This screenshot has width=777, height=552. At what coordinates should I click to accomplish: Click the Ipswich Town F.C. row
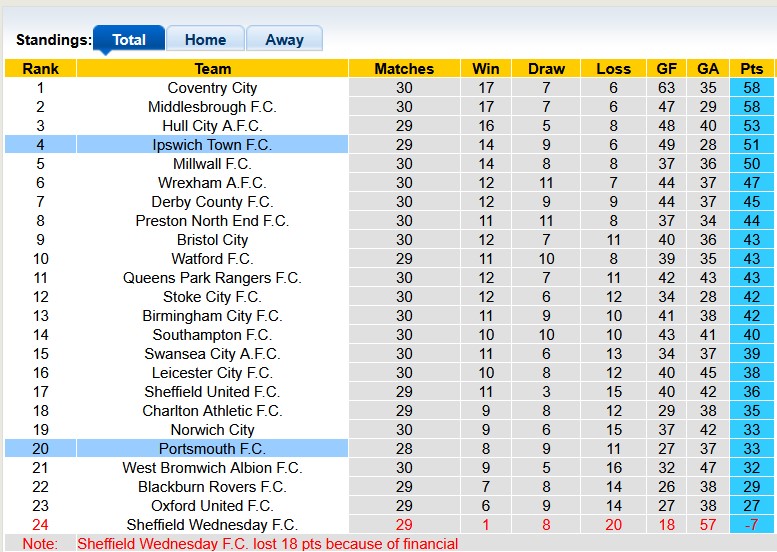[x=212, y=145]
